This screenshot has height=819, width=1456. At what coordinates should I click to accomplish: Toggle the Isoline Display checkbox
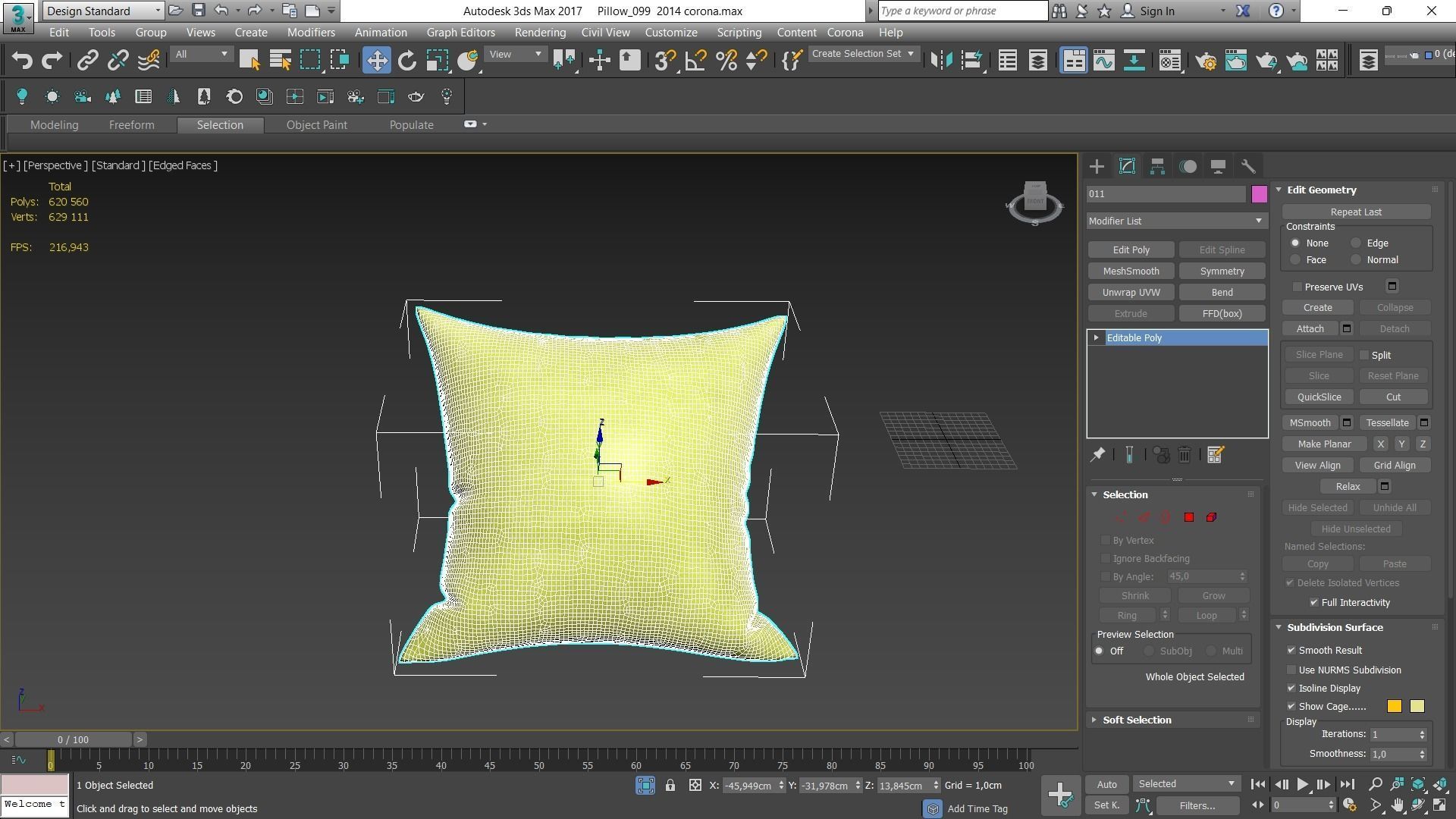(1291, 689)
